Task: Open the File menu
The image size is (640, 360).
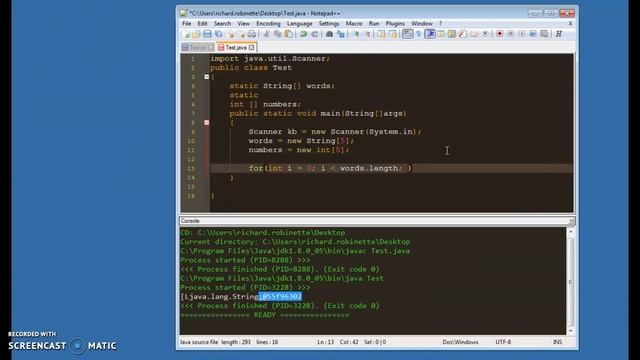Action: (187, 24)
